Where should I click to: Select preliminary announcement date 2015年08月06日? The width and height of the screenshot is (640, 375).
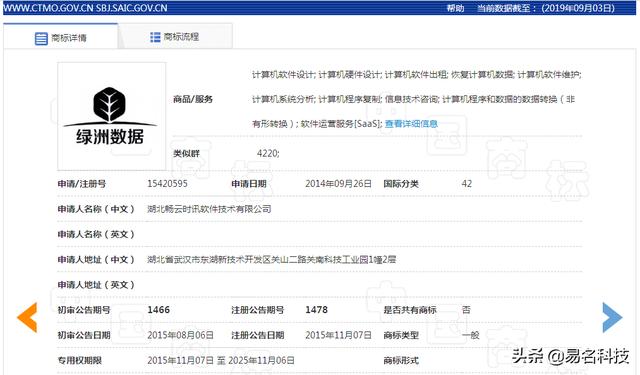(x=180, y=335)
